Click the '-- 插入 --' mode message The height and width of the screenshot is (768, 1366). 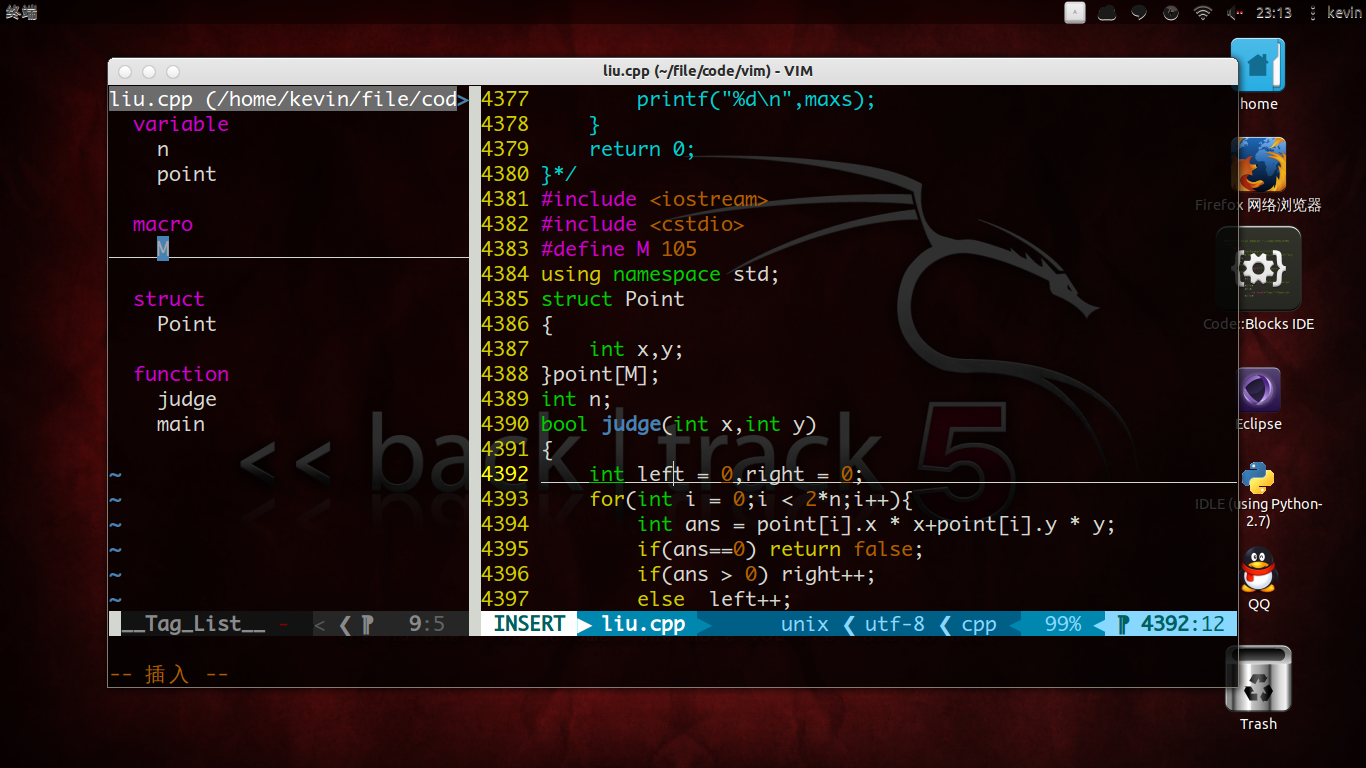click(168, 674)
